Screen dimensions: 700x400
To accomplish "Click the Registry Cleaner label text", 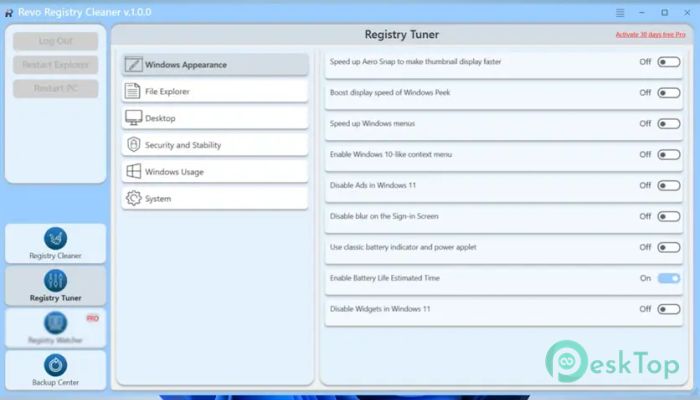I will click(55, 256).
